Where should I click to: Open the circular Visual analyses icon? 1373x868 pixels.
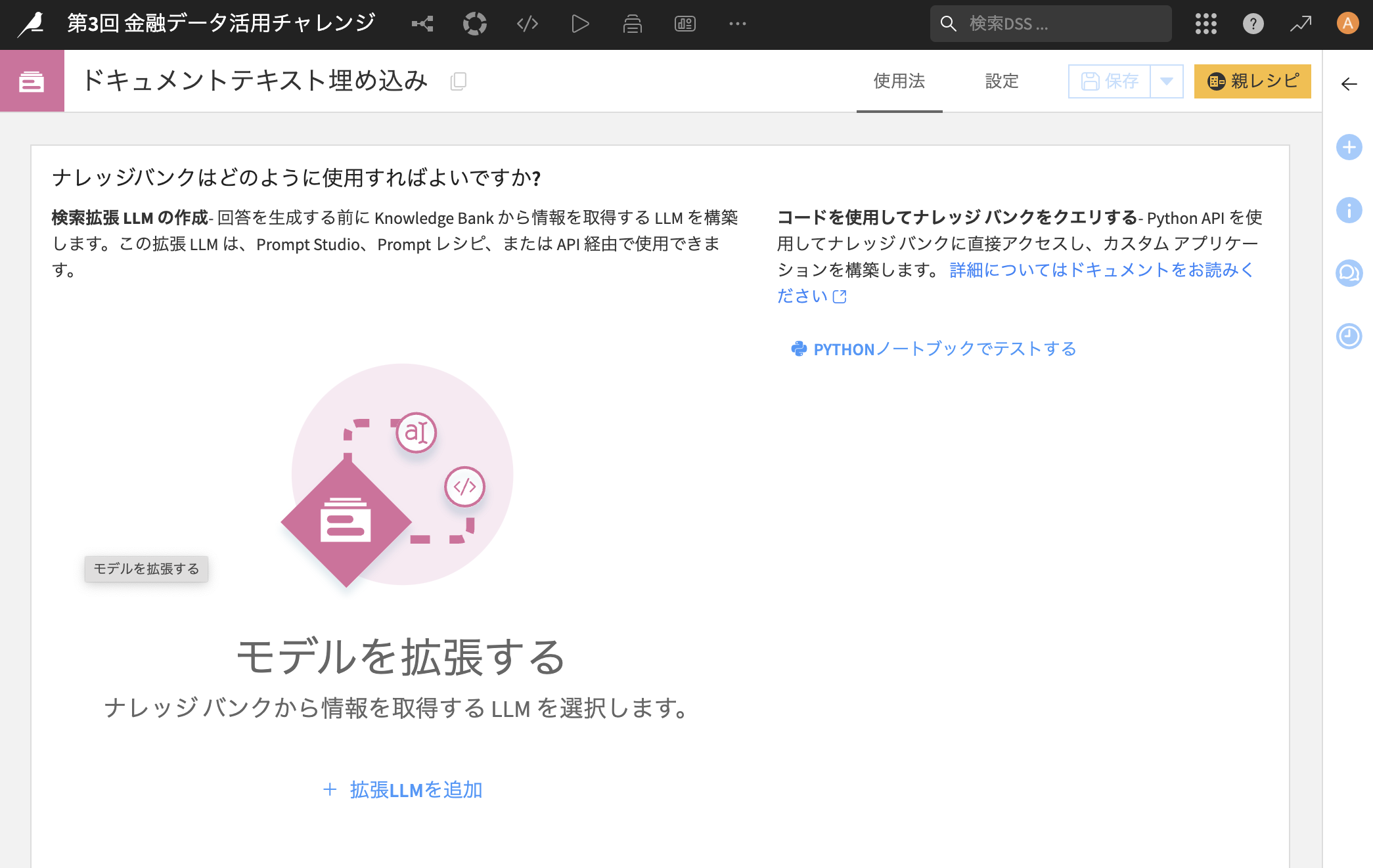474,24
